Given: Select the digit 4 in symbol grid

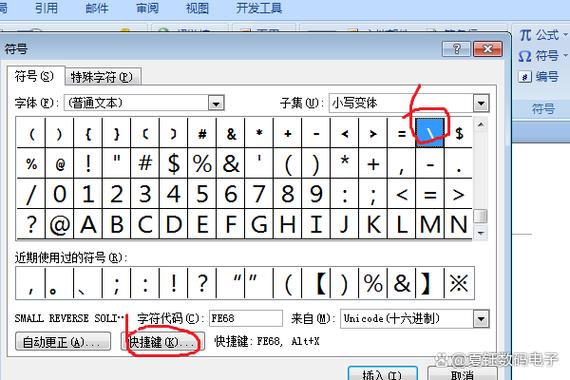Looking at the screenshot, I should coord(174,194).
